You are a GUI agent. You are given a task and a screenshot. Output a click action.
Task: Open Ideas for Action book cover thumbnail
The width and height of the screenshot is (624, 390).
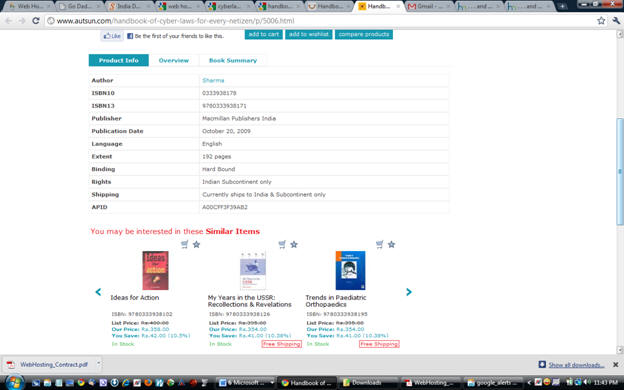point(156,270)
